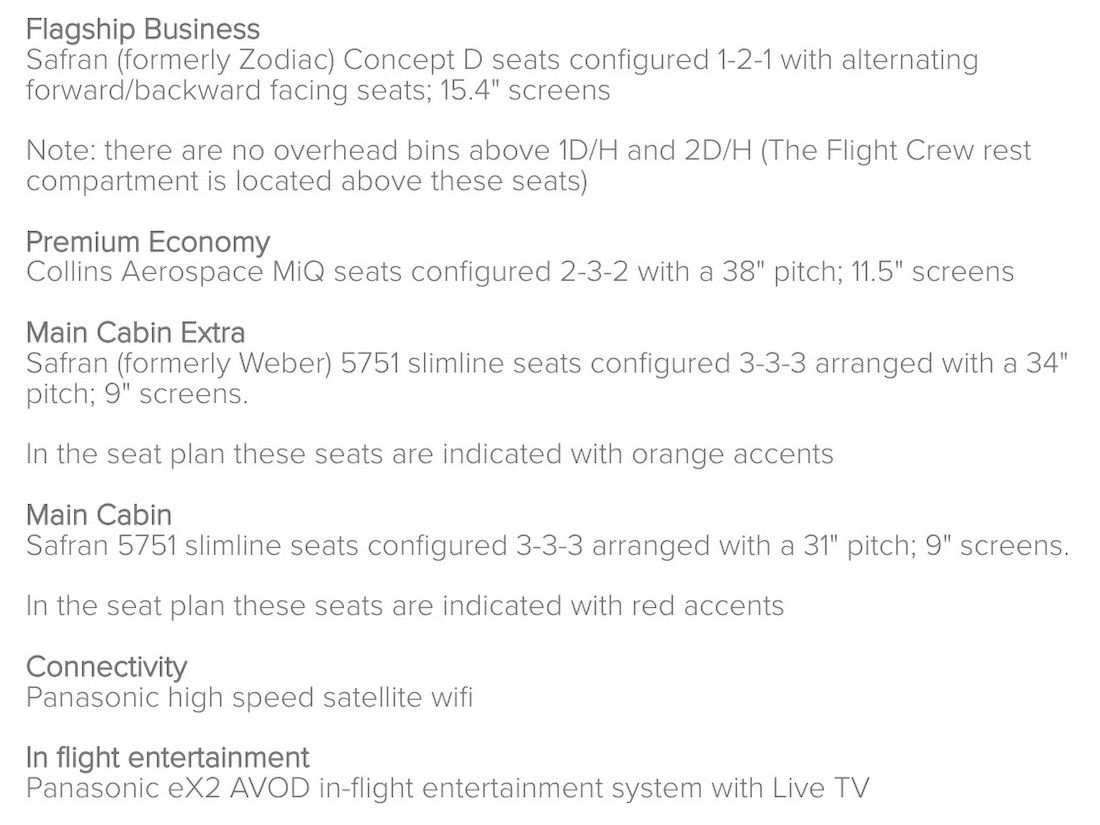Viewport: 1100px width, 825px height.
Task: Click the note about no overhead bins
Action: (528, 166)
